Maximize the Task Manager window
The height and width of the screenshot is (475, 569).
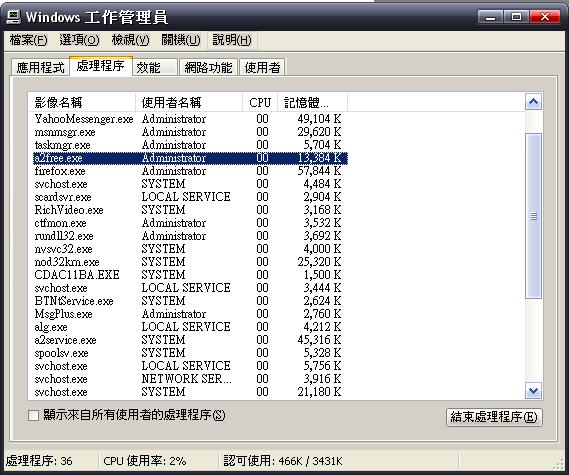coord(516,17)
